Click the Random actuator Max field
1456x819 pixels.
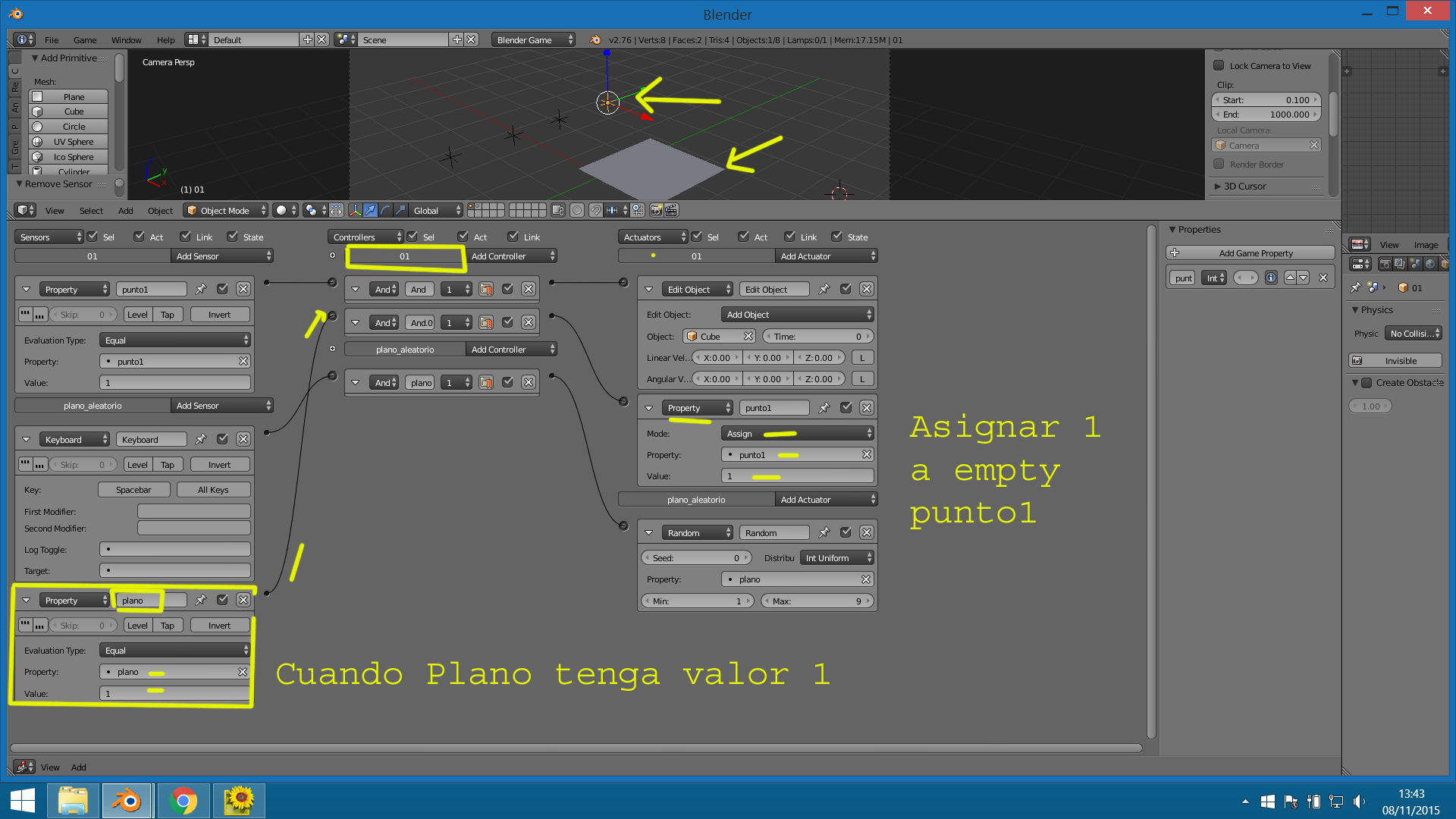817,601
